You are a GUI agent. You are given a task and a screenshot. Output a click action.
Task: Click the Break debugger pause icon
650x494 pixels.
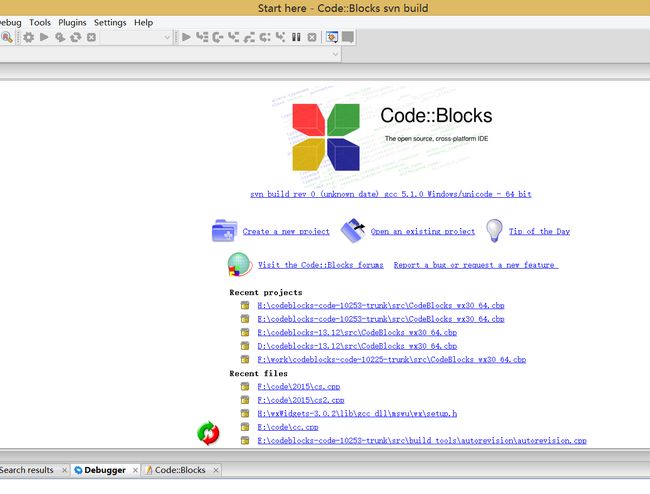pos(296,37)
